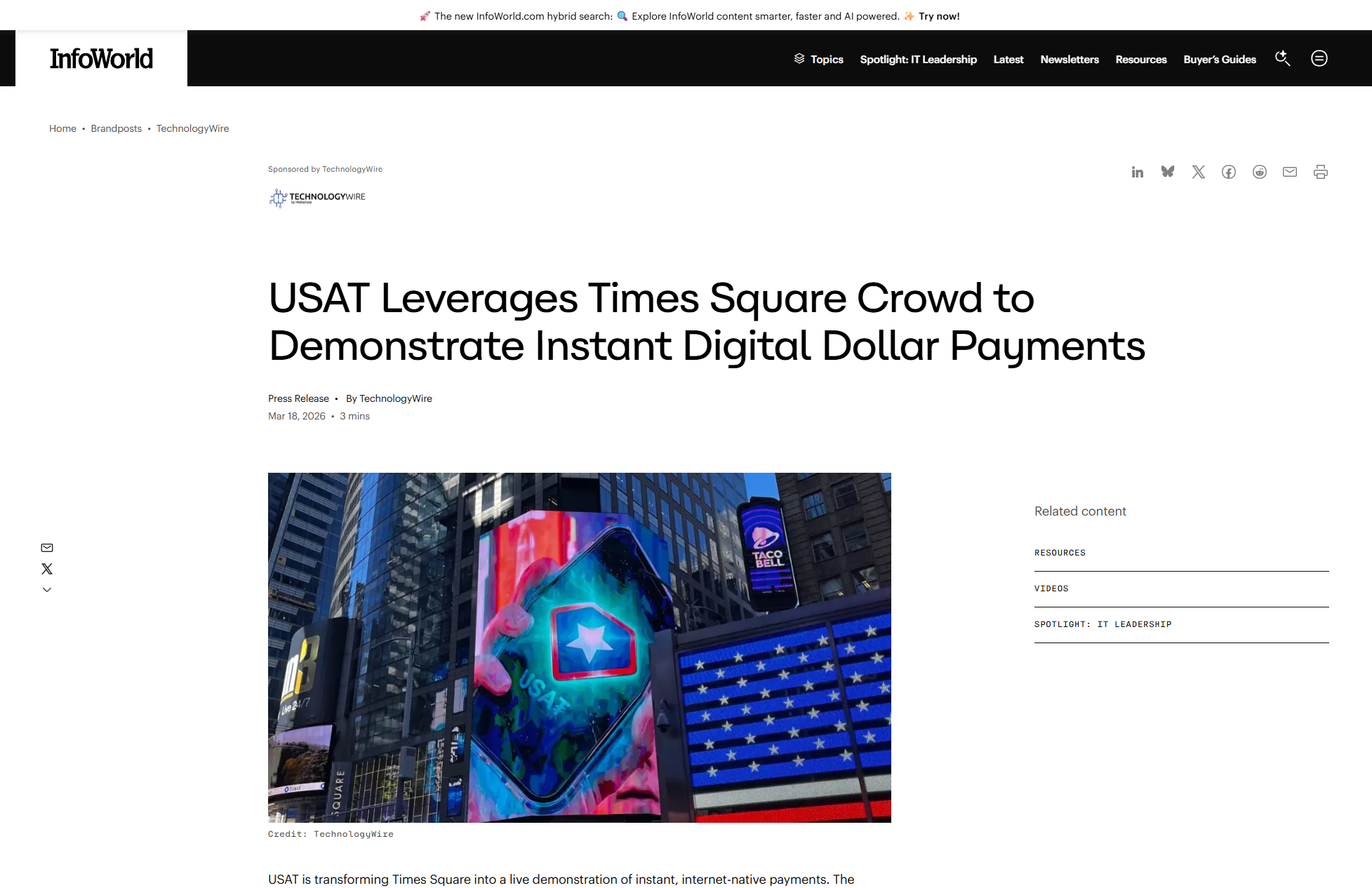Click the email icon in the left sidebar
The image size is (1372, 888).
[x=47, y=547]
